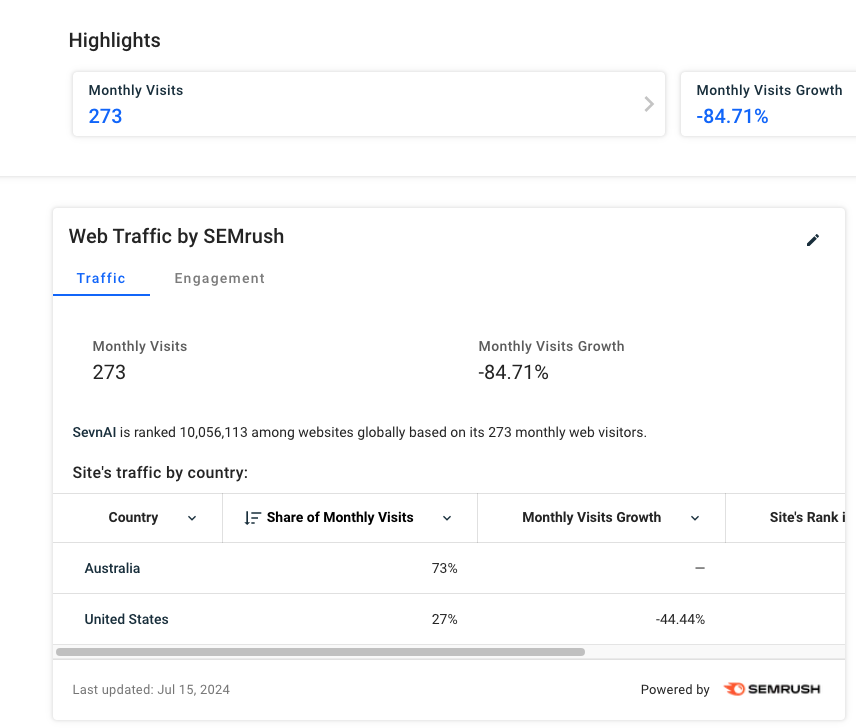The image size is (856, 728).
Task: Click the Web Traffic by SEMrush heading
Action: point(176,237)
